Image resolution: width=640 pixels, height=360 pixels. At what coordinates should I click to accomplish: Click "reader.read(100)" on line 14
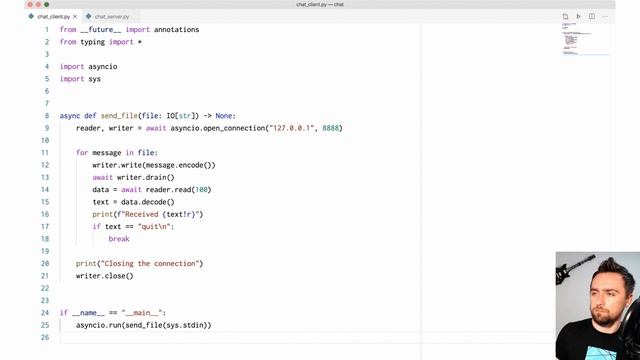[x=178, y=189]
